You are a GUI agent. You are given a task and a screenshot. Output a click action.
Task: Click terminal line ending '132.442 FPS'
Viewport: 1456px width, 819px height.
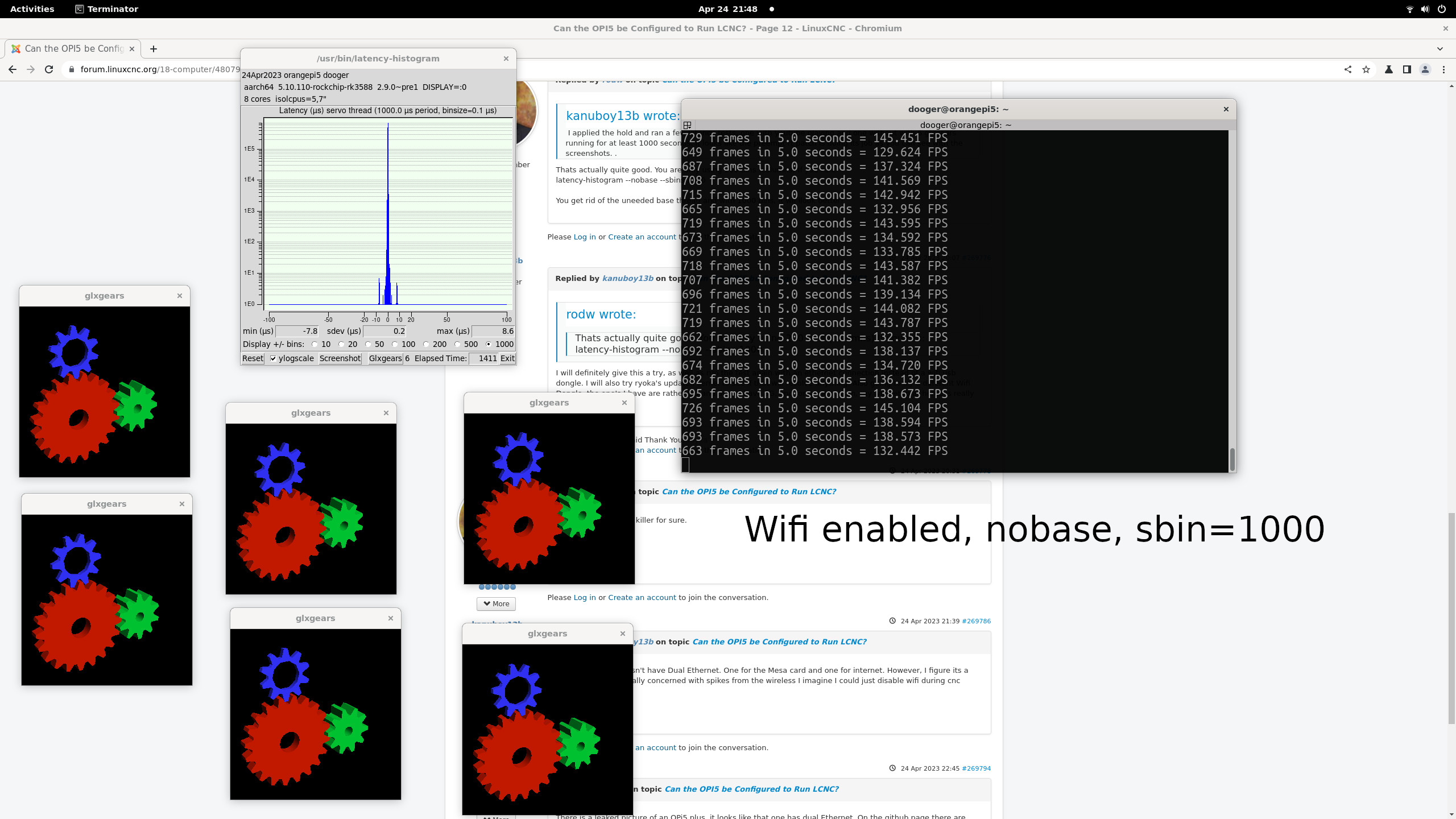[x=815, y=451]
